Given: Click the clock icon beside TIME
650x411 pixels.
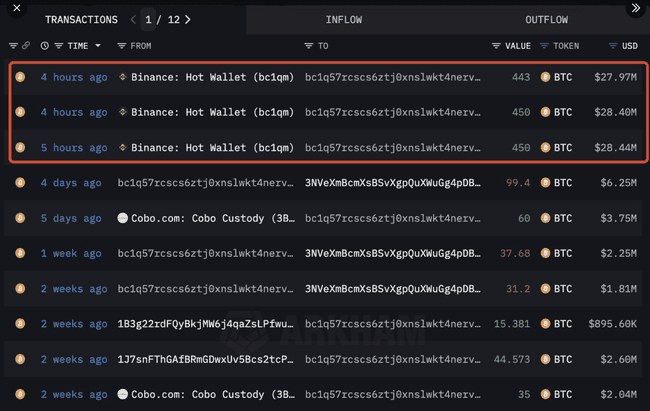Looking at the screenshot, I should 45,46.
